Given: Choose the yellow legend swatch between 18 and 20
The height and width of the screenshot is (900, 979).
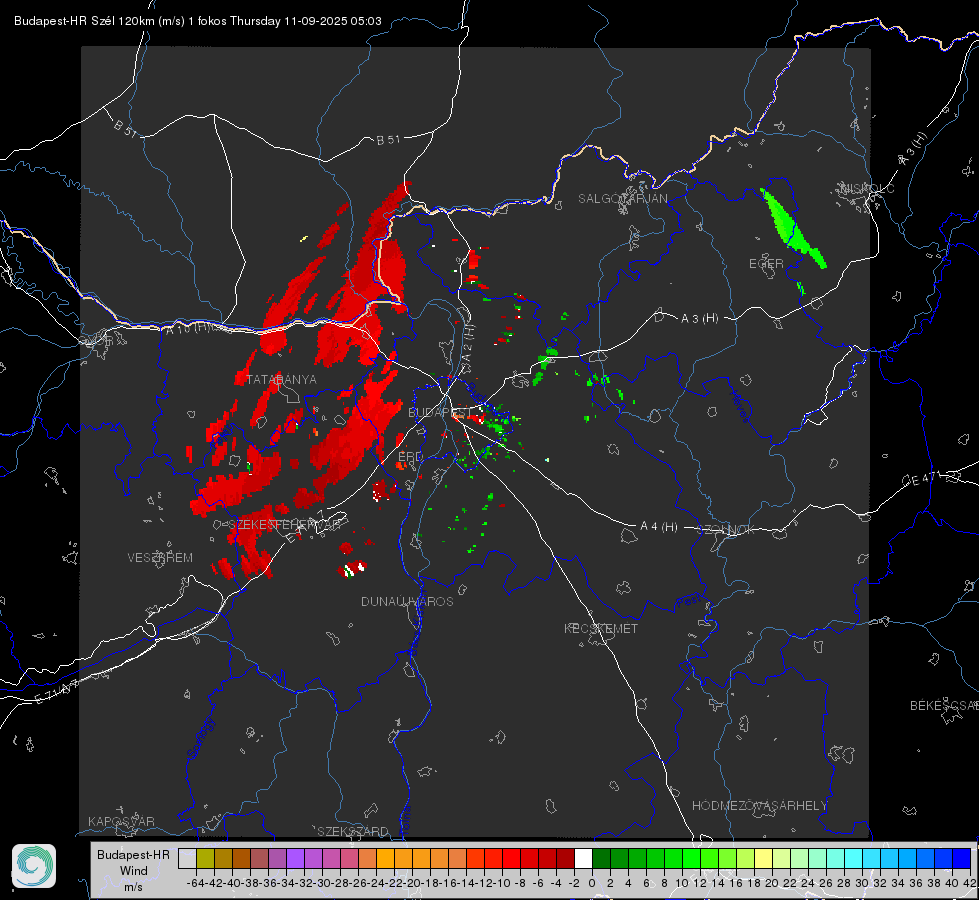Looking at the screenshot, I should point(764,858).
